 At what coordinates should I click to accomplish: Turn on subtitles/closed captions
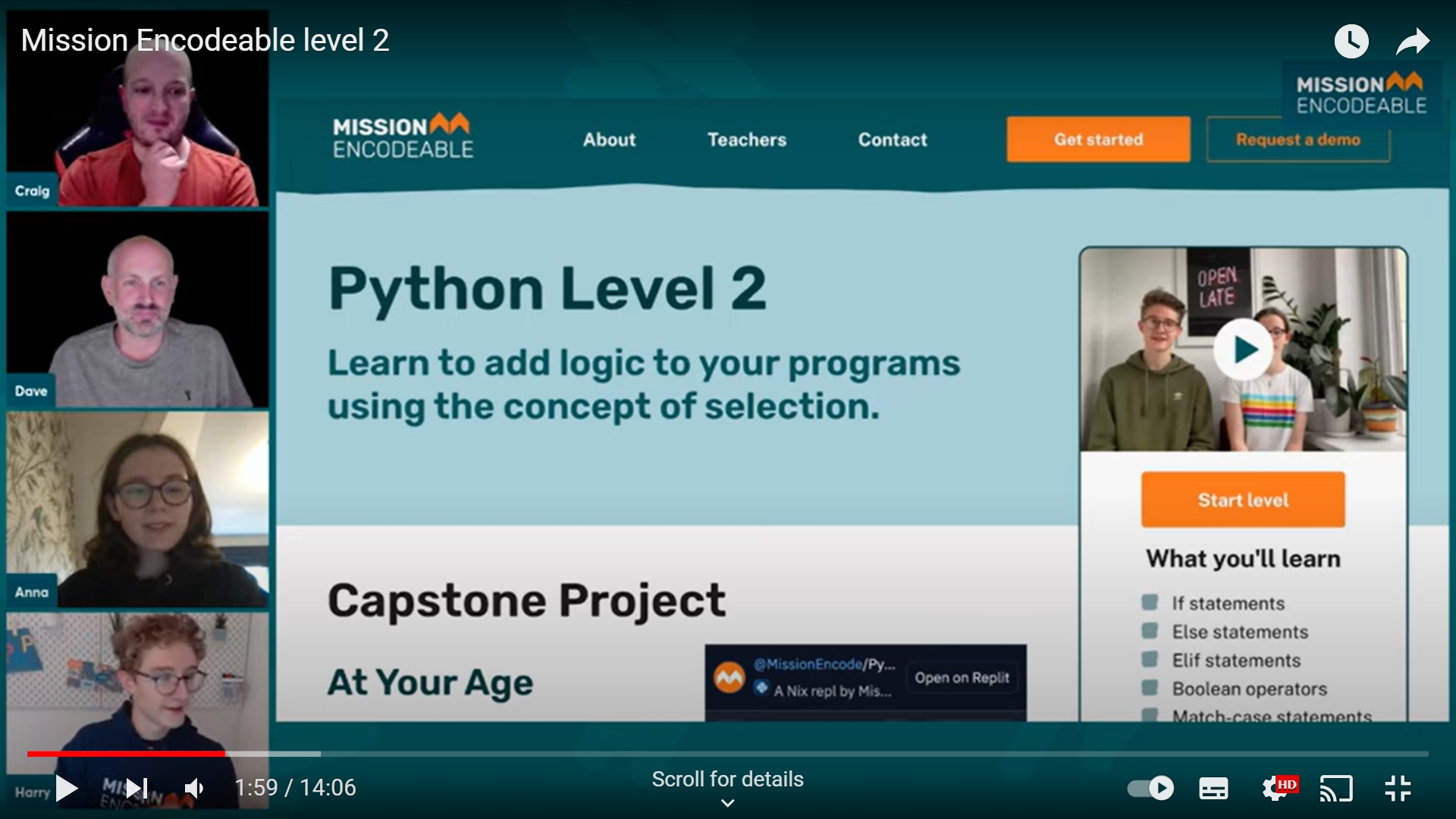1213,789
